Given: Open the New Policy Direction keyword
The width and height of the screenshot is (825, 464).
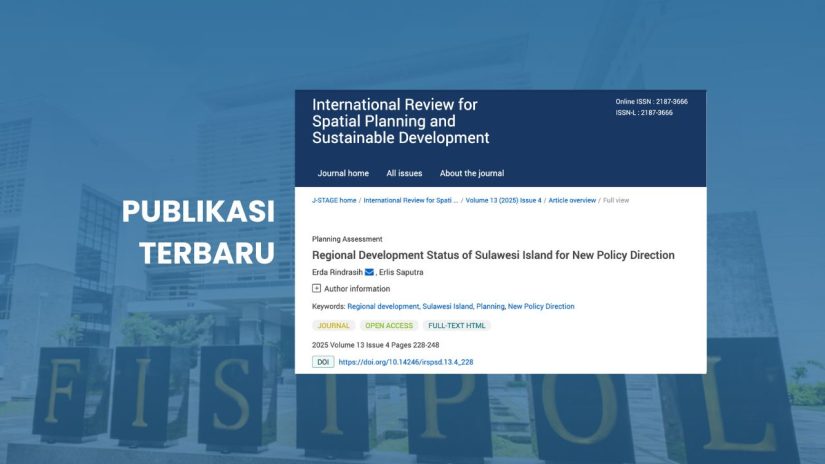Looking at the screenshot, I should click(541, 306).
